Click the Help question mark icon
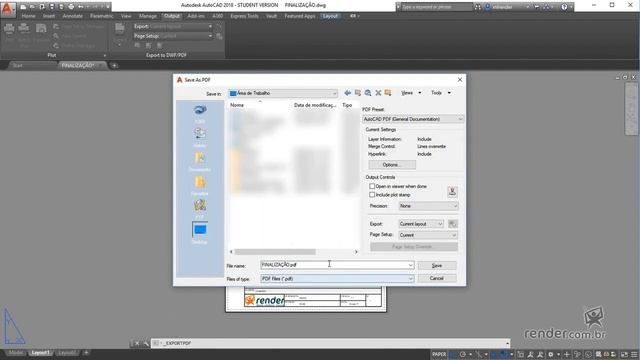 [564, 7]
